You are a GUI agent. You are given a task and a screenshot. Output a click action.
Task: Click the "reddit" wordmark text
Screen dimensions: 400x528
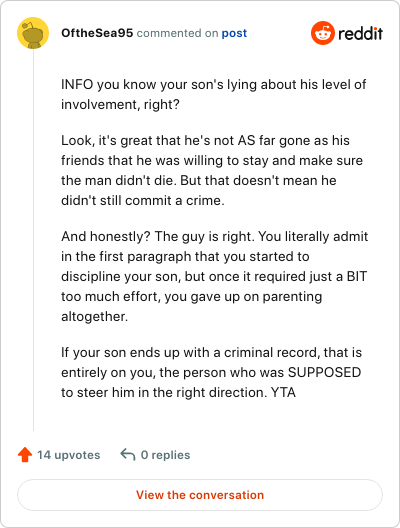pos(360,33)
